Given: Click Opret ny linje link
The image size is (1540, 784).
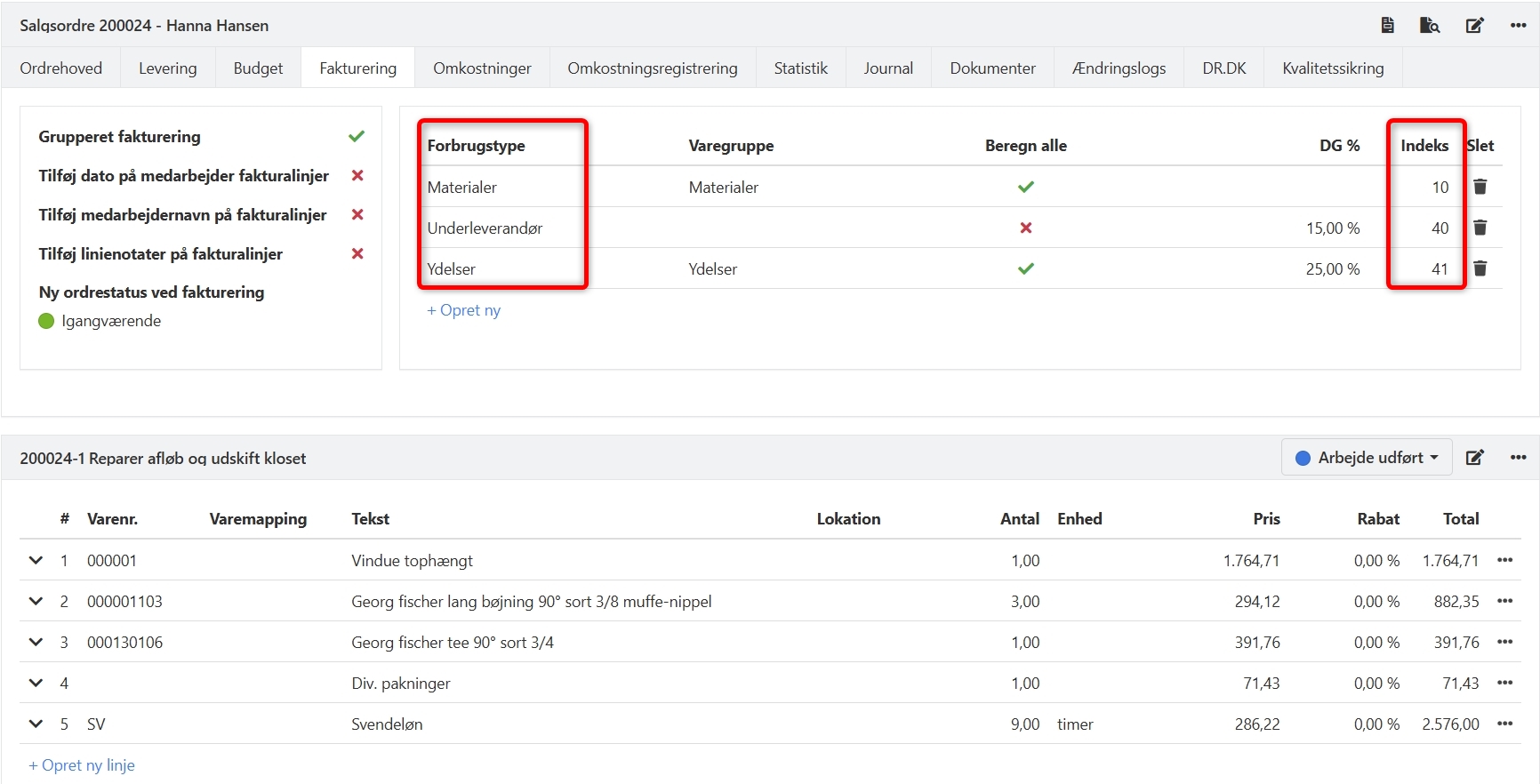Looking at the screenshot, I should (x=82, y=765).
